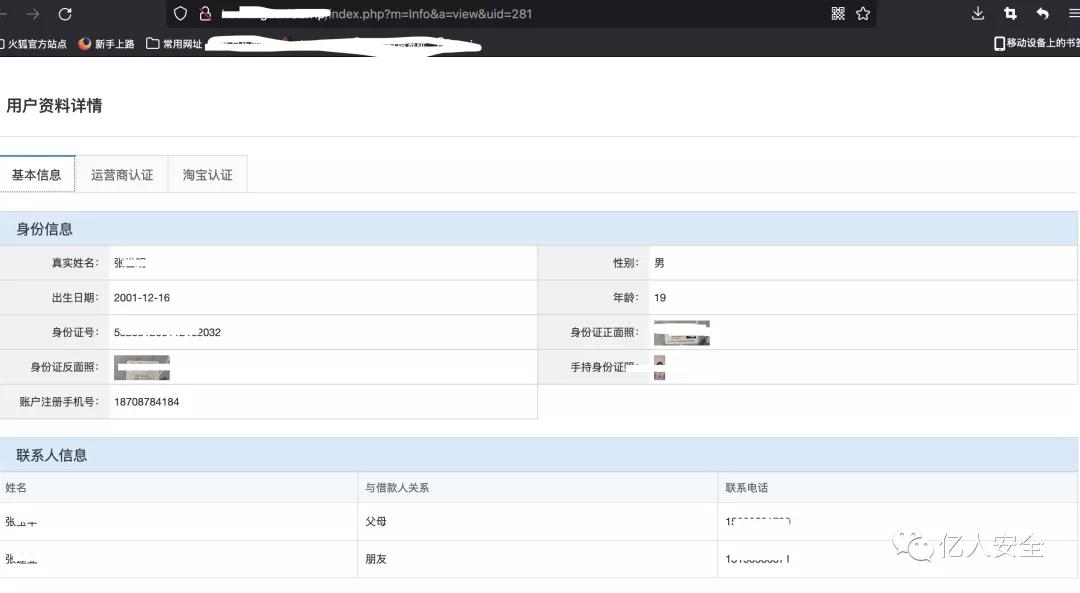Viewport: 1080px width, 593px height.
Task: Bookmark this page with the star icon
Action: [862, 14]
